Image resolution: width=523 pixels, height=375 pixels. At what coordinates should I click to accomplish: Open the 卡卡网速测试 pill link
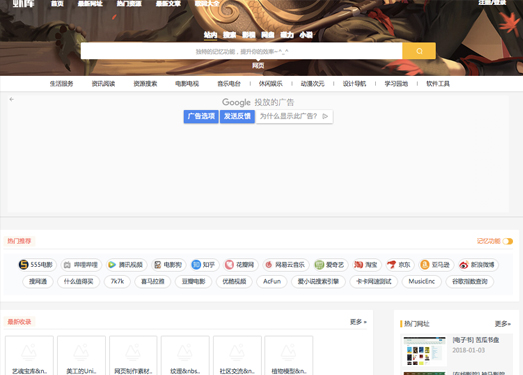pos(374,281)
